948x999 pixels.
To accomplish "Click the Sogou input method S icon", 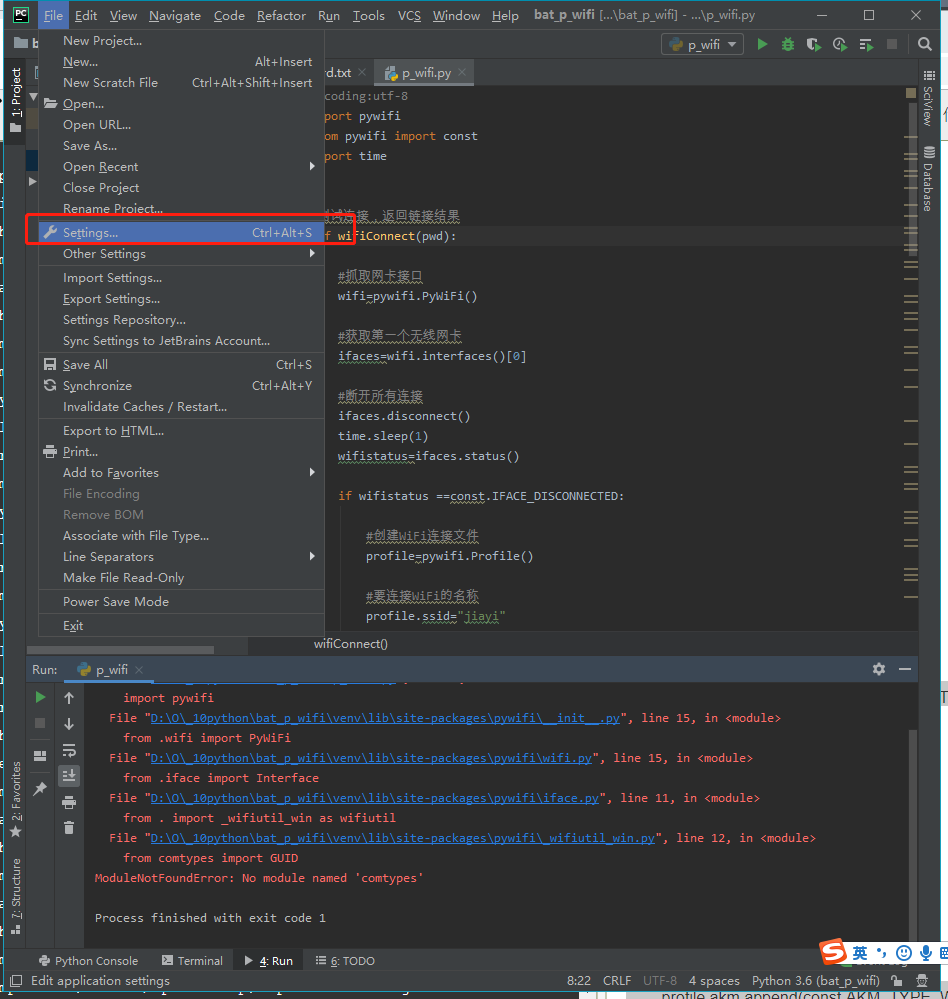I will (834, 952).
